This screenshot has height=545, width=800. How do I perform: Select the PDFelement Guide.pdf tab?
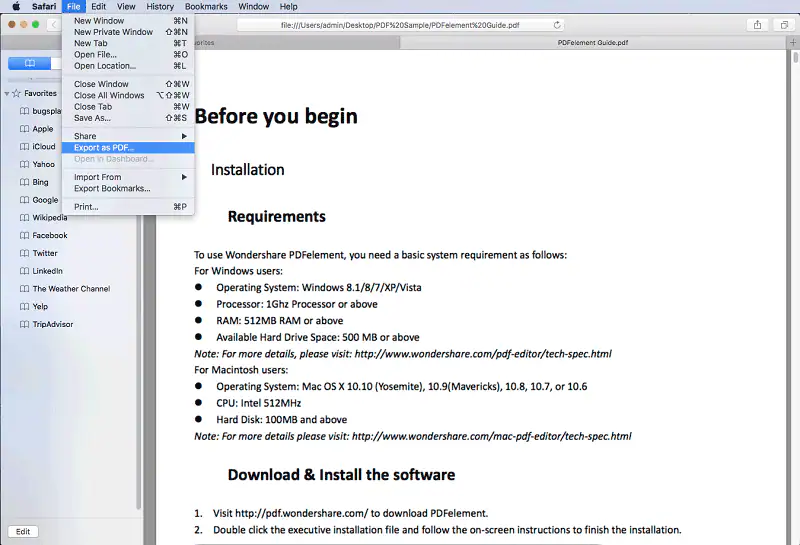coord(593,43)
